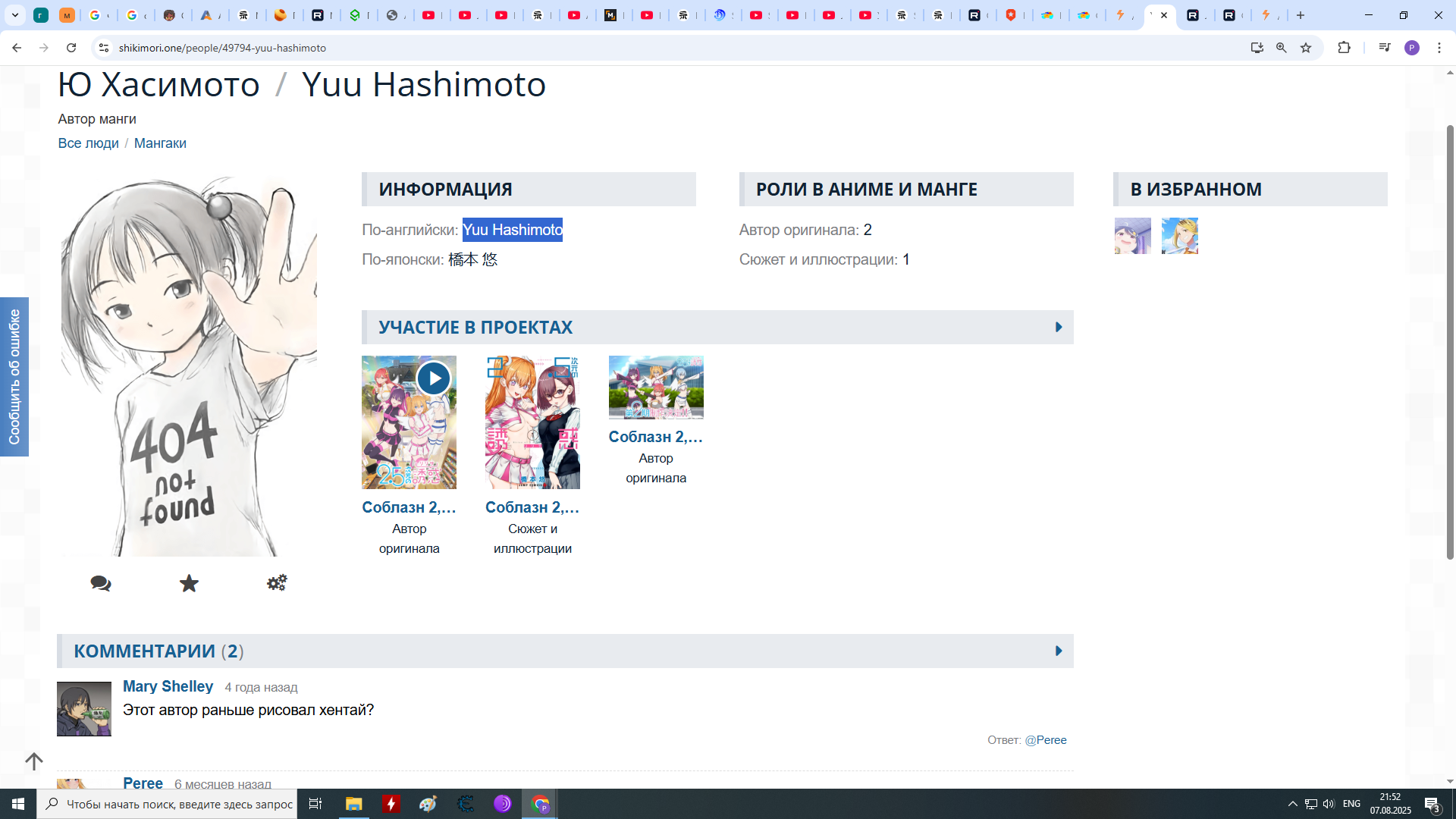Click the comments speech bubble icon
This screenshot has height=819, width=1456.
(101, 583)
